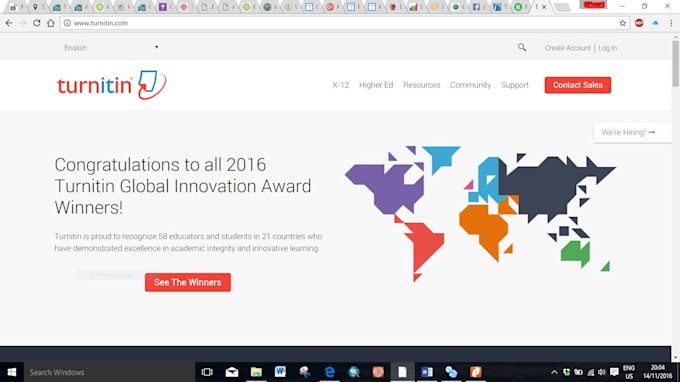
Task: Open the browser home page icon
Action: tap(51, 23)
